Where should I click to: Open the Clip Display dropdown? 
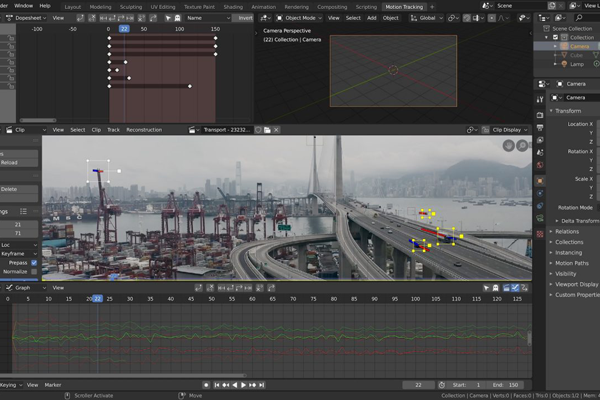click(505, 130)
